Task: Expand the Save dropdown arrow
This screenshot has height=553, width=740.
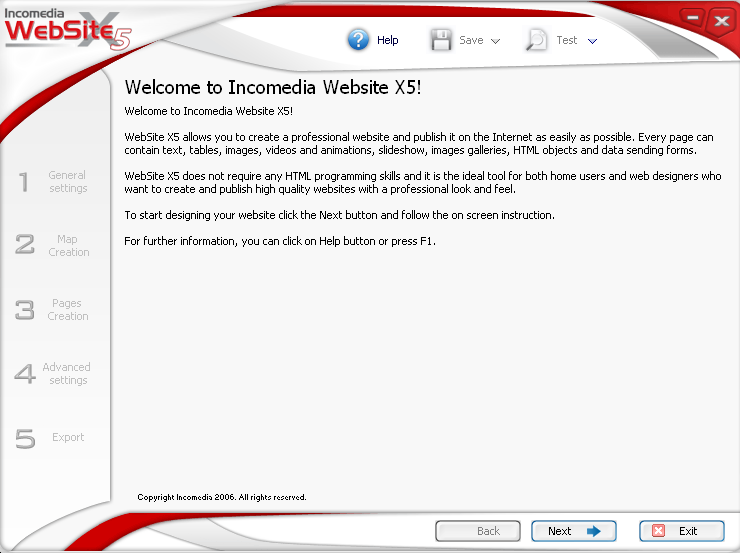Action: click(x=495, y=41)
